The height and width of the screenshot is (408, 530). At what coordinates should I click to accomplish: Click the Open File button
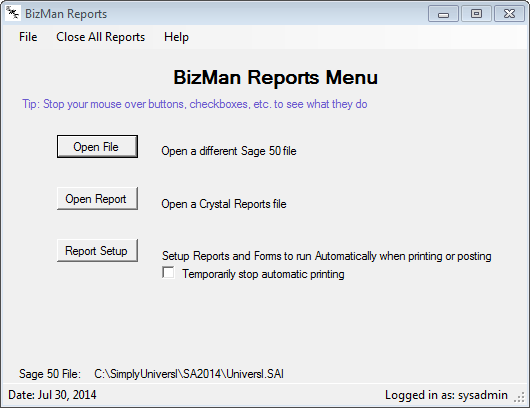tap(97, 147)
